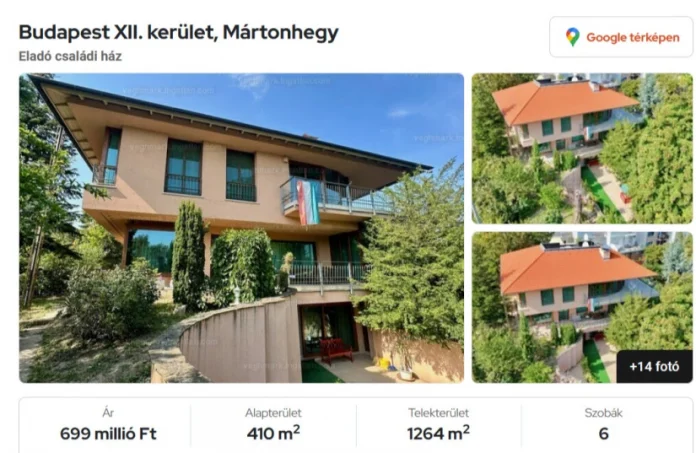This screenshot has height=453, width=696.
Task: Click the "Eladó családi ház" subtitle
Action: point(70,56)
